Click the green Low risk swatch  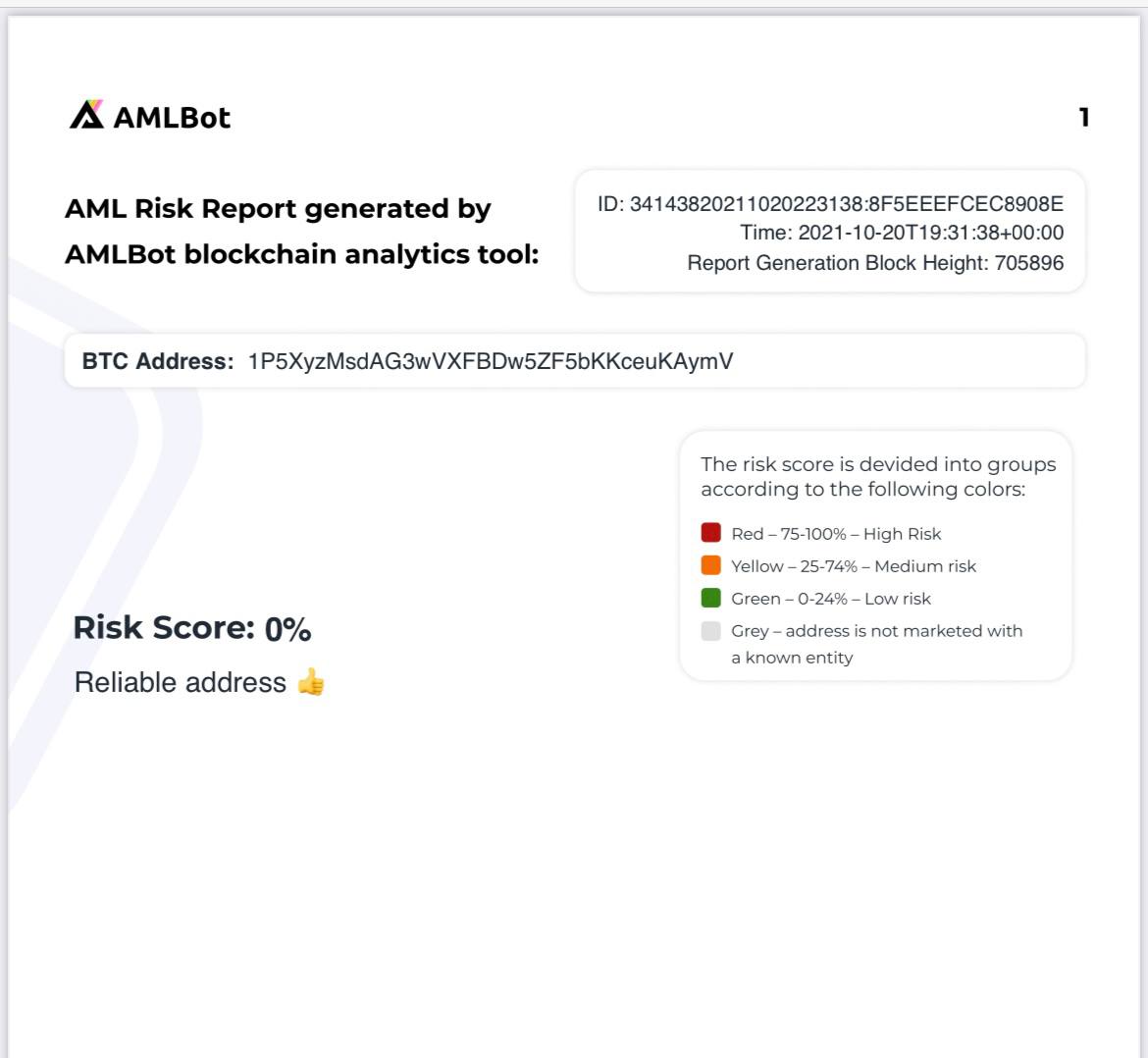(x=711, y=598)
